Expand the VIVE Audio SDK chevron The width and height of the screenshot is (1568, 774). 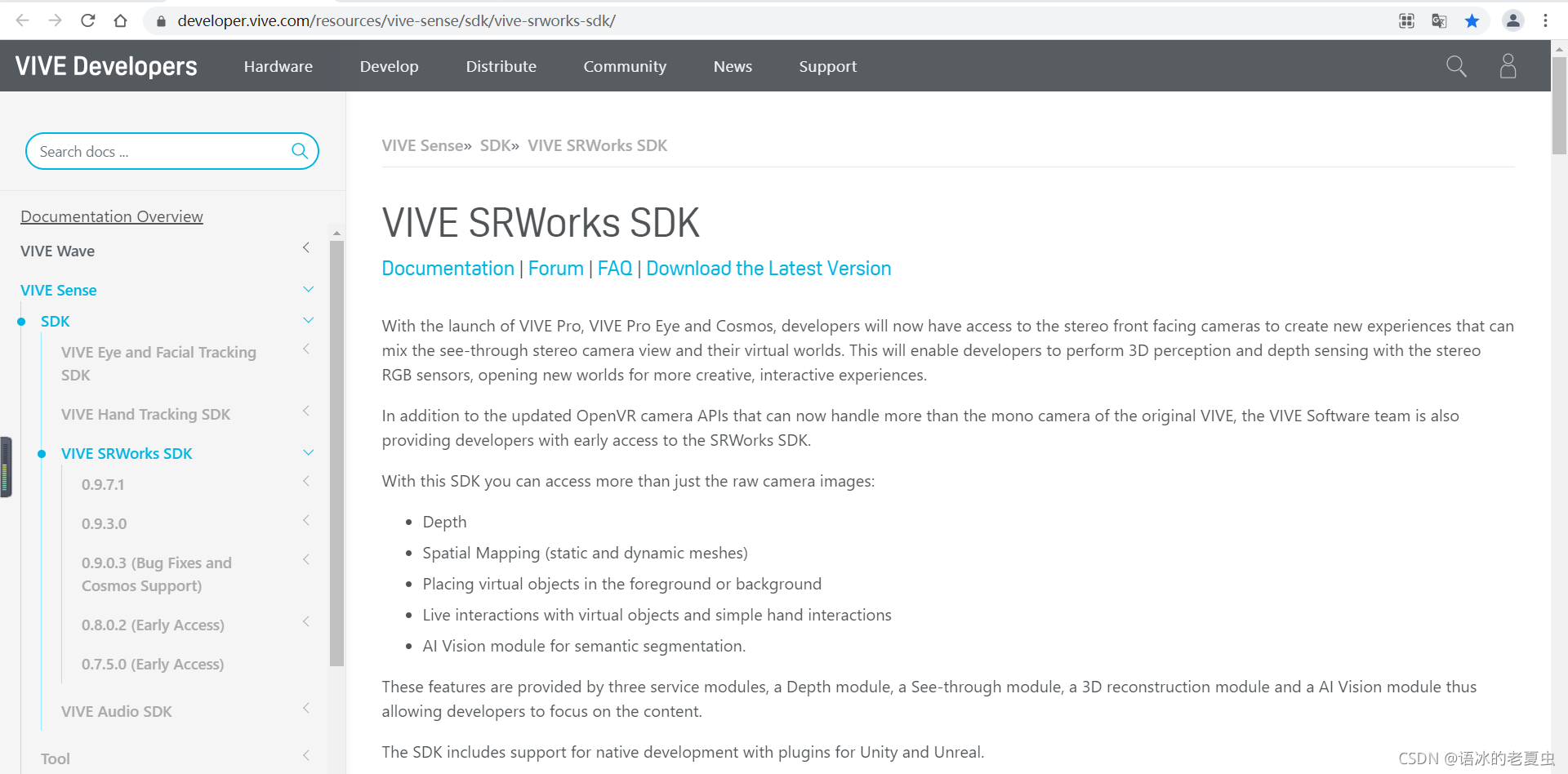pos(306,708)
